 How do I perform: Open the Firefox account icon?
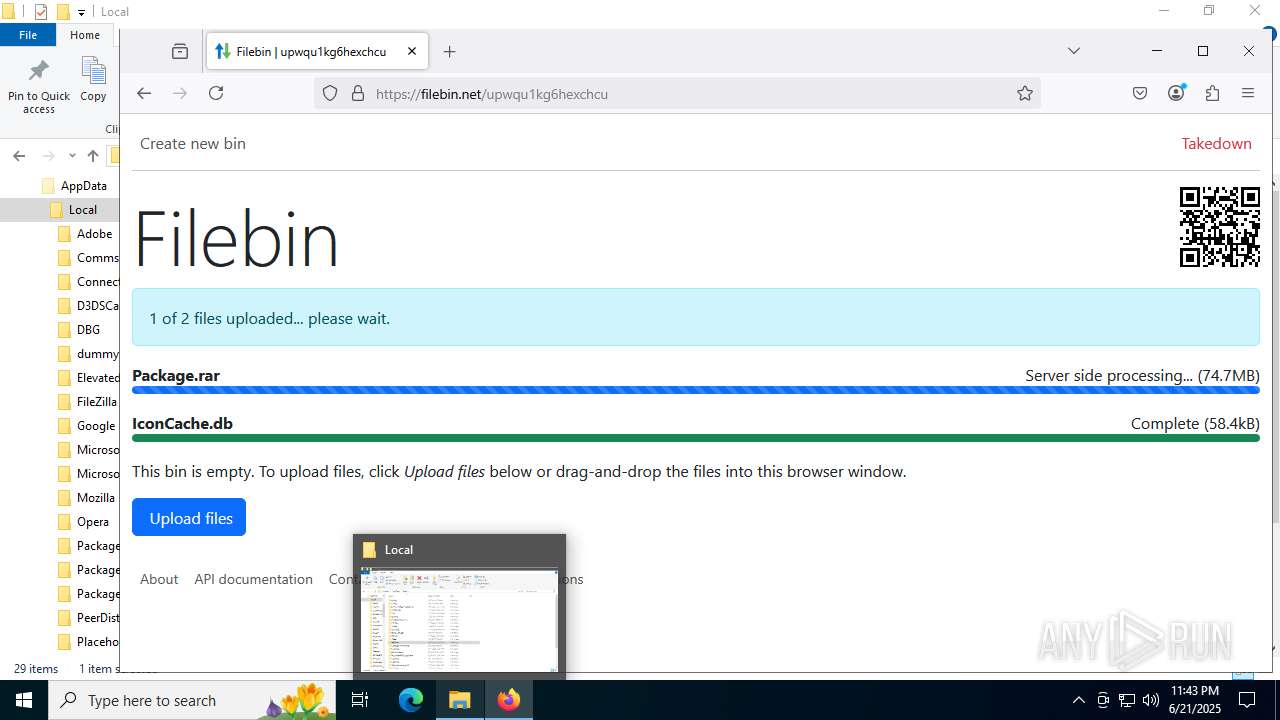tap(1176, 93)
